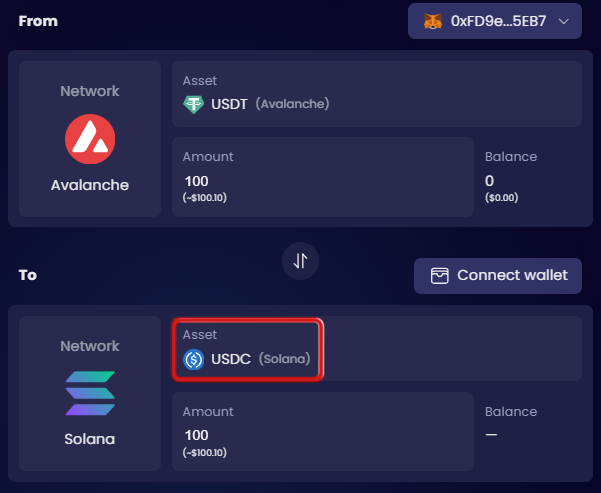Click the red Avalanche logo
The height and width of the screenshot is (493, 601).
point(90,139)
